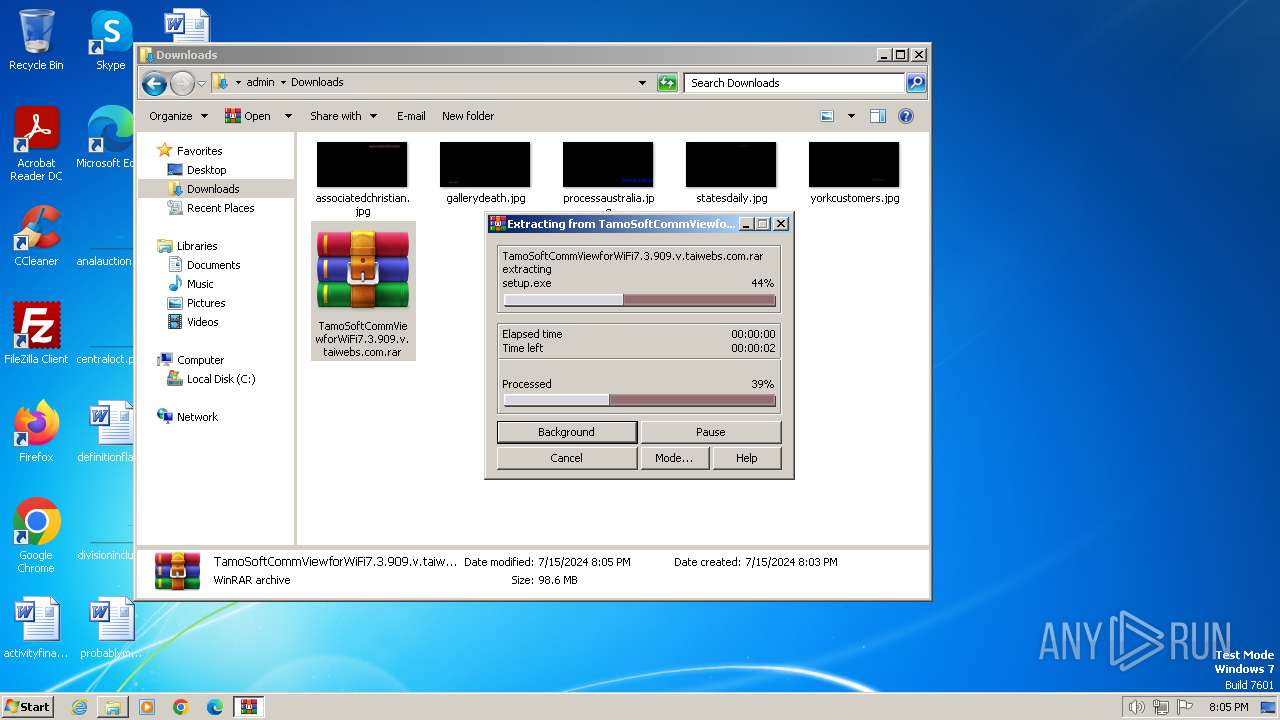Cancel the extraction

click(x=566, y=458)
